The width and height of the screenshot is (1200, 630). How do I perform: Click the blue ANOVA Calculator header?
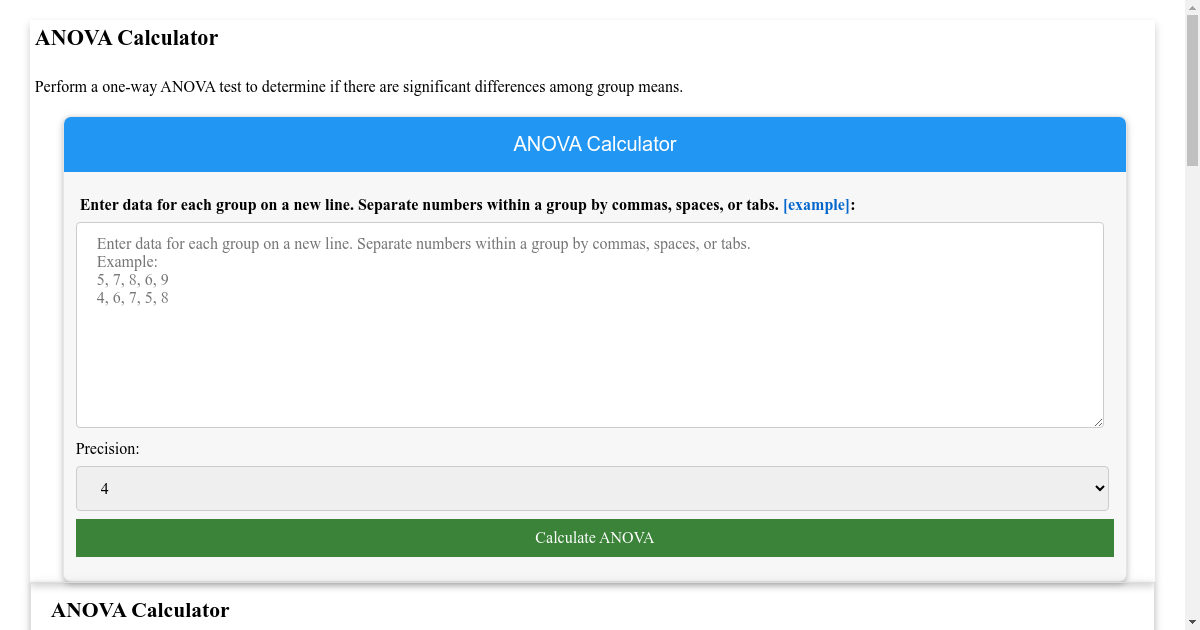(x=594, y=144)
